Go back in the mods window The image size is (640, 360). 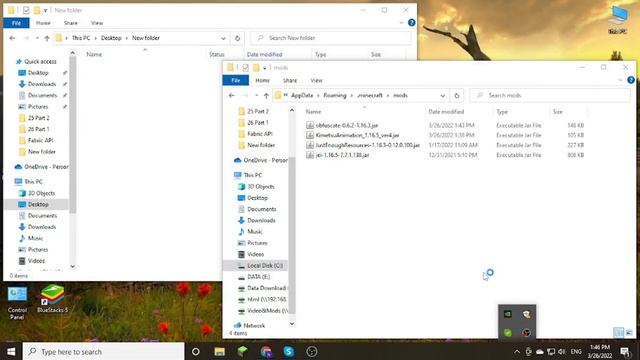point(231,96)
